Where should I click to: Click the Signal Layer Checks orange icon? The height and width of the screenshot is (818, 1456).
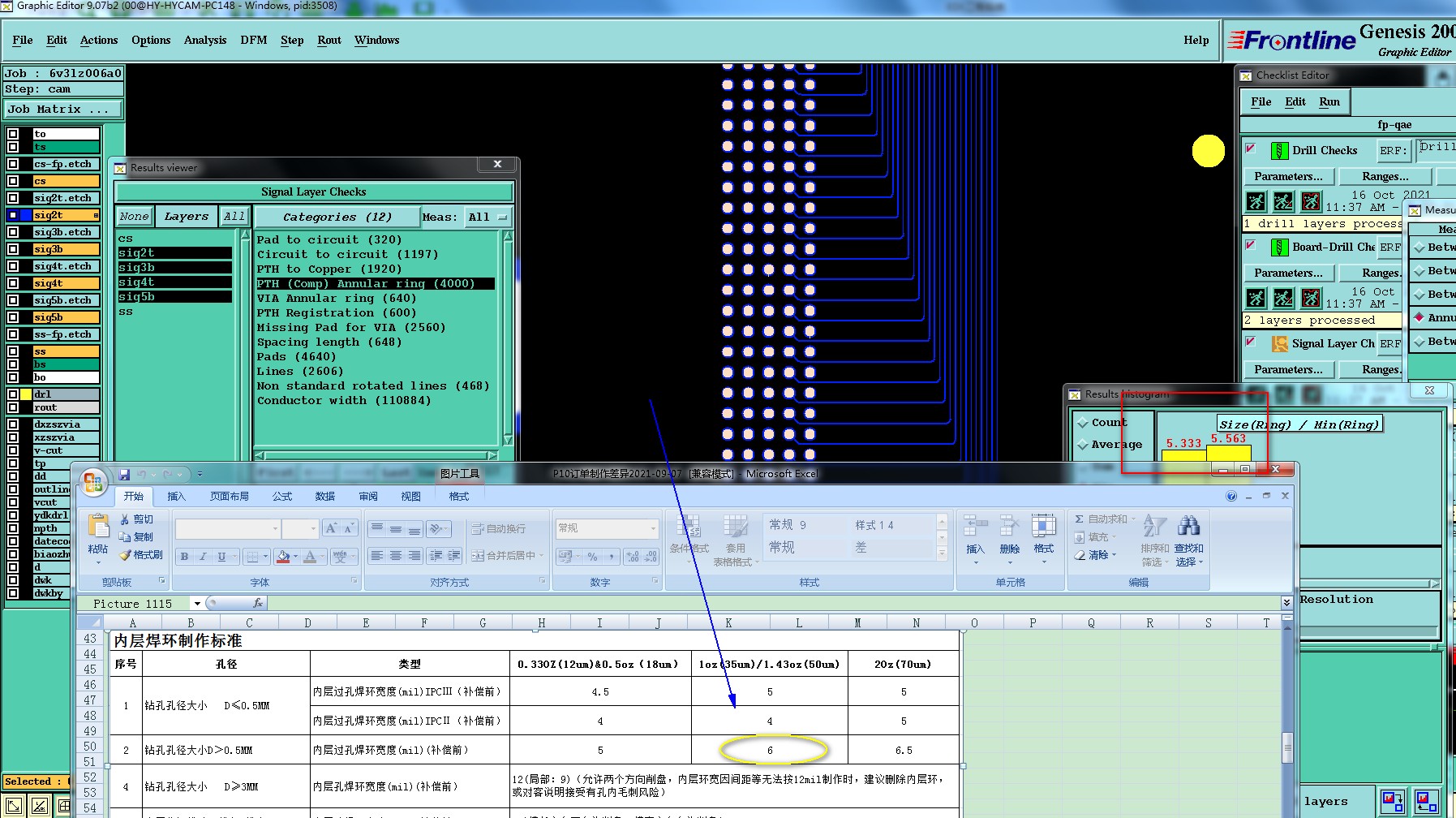point(1279,344)
